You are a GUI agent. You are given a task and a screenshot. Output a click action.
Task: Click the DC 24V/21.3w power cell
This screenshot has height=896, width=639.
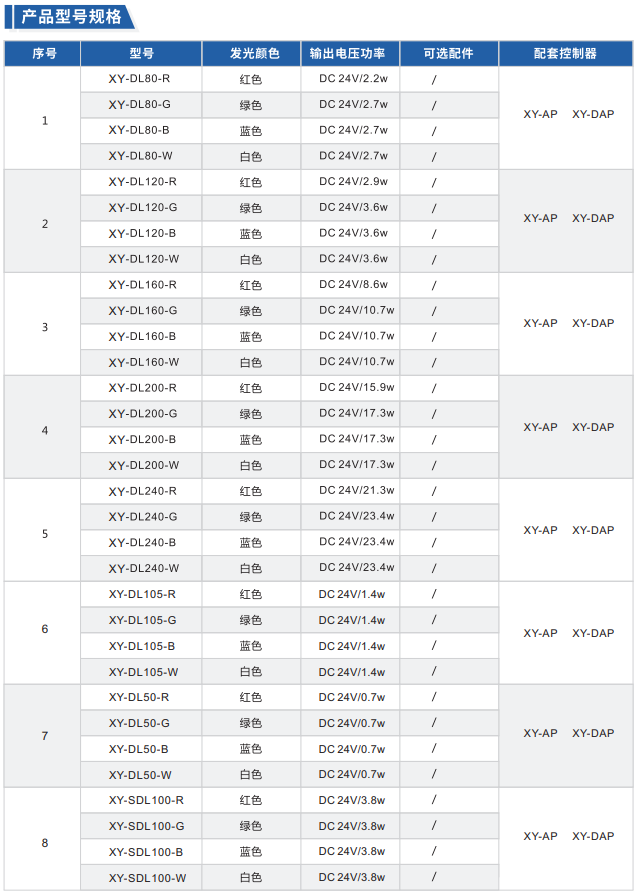(x=357, y=491)
